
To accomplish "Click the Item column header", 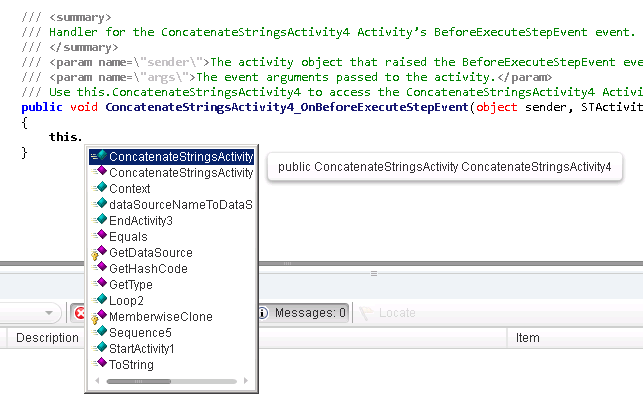I will point(527,338).
